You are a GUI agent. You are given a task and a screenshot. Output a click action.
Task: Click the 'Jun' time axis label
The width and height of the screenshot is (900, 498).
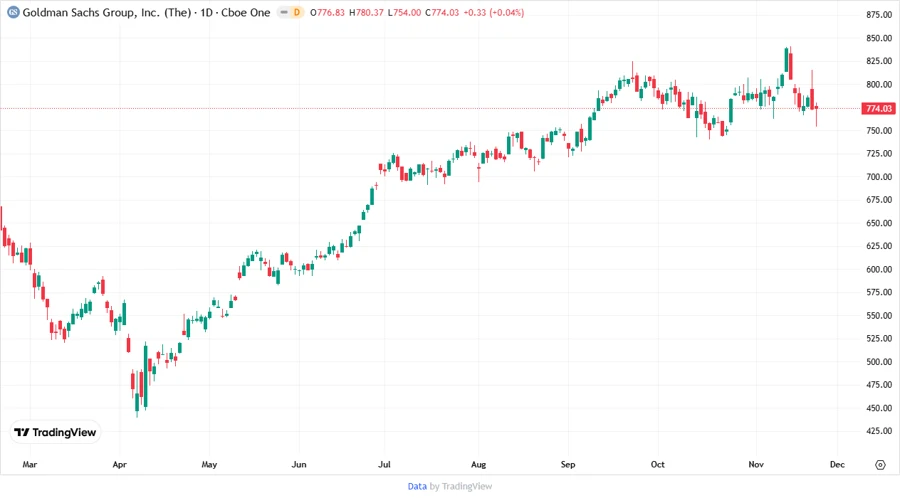pos(299,464)
